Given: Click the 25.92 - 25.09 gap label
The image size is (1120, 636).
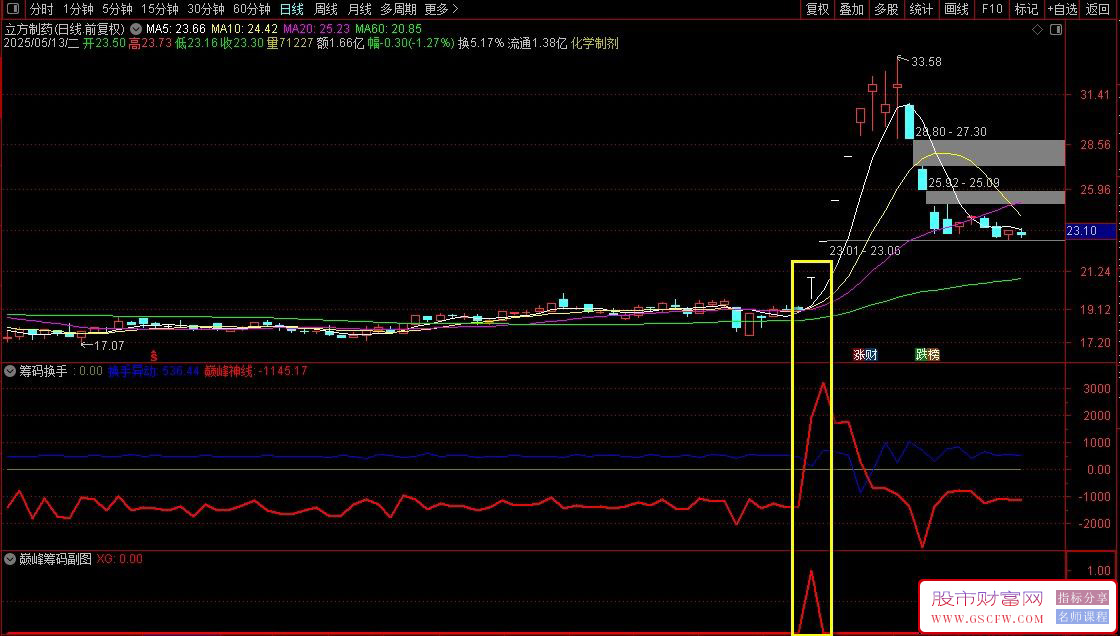Looking at the screenshot, I should [964, 183].
